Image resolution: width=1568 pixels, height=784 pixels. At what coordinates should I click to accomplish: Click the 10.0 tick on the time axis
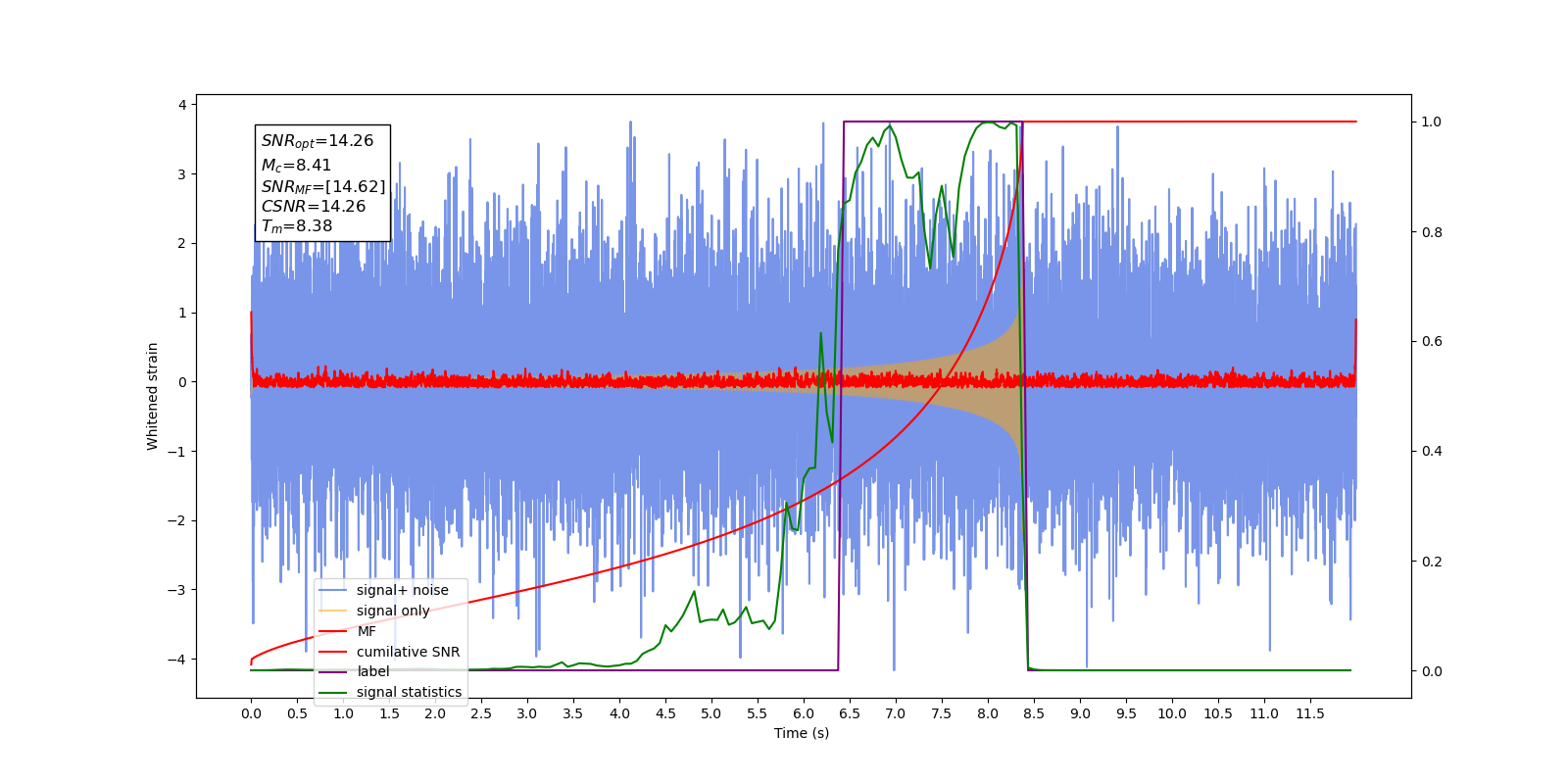(x=1172, y=713)
